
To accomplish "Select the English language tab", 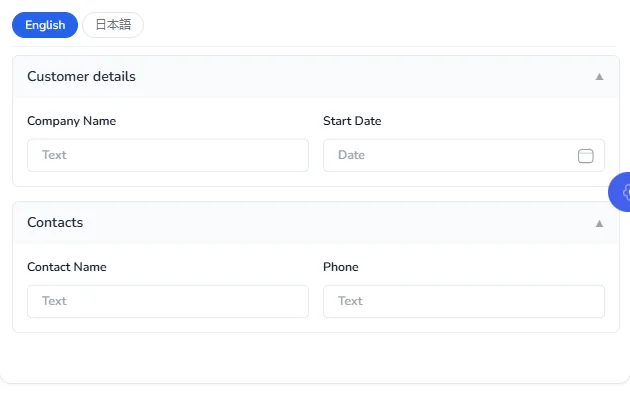I will (x=45, y=25).
